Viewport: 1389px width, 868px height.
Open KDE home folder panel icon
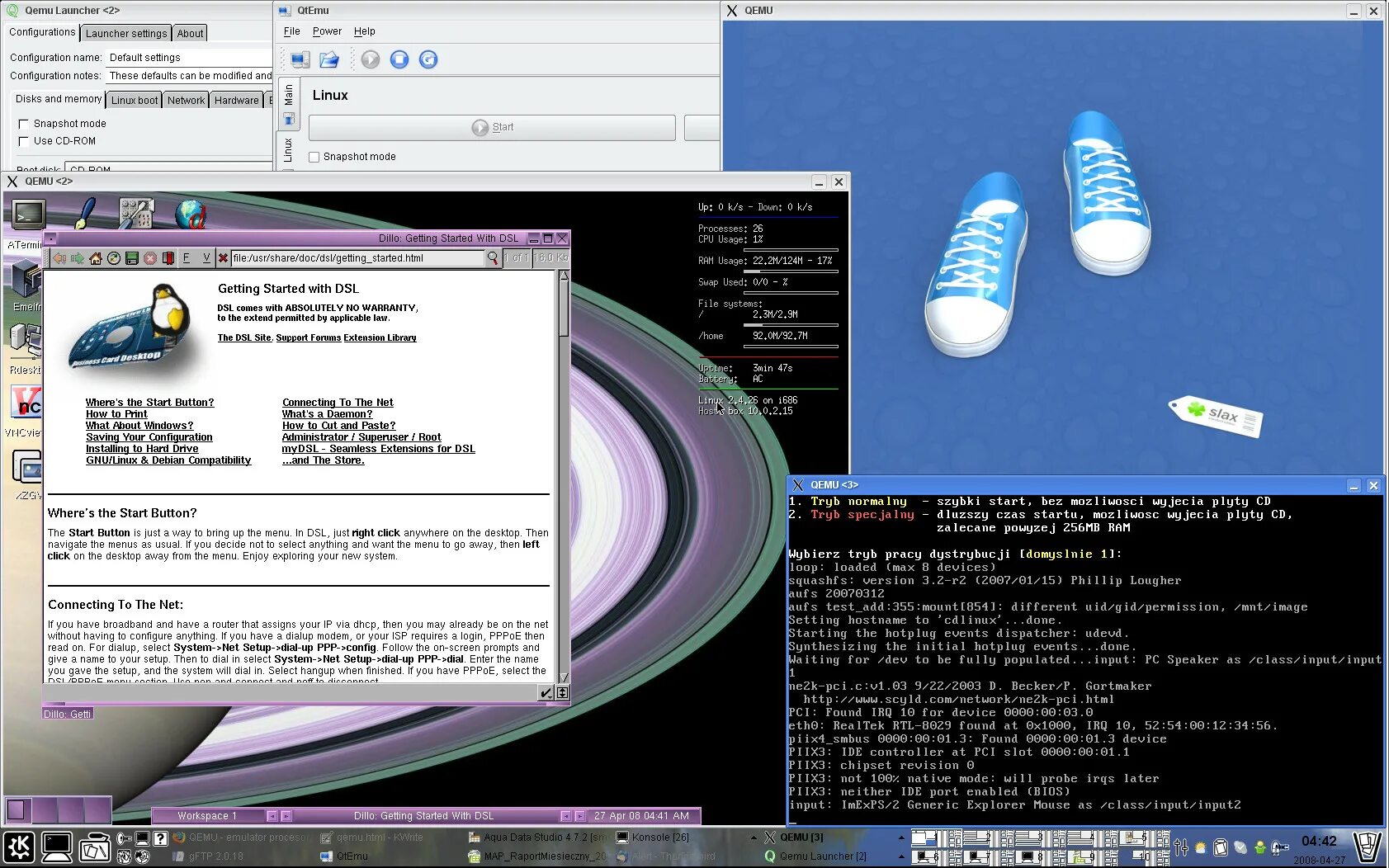pos(95,847)
